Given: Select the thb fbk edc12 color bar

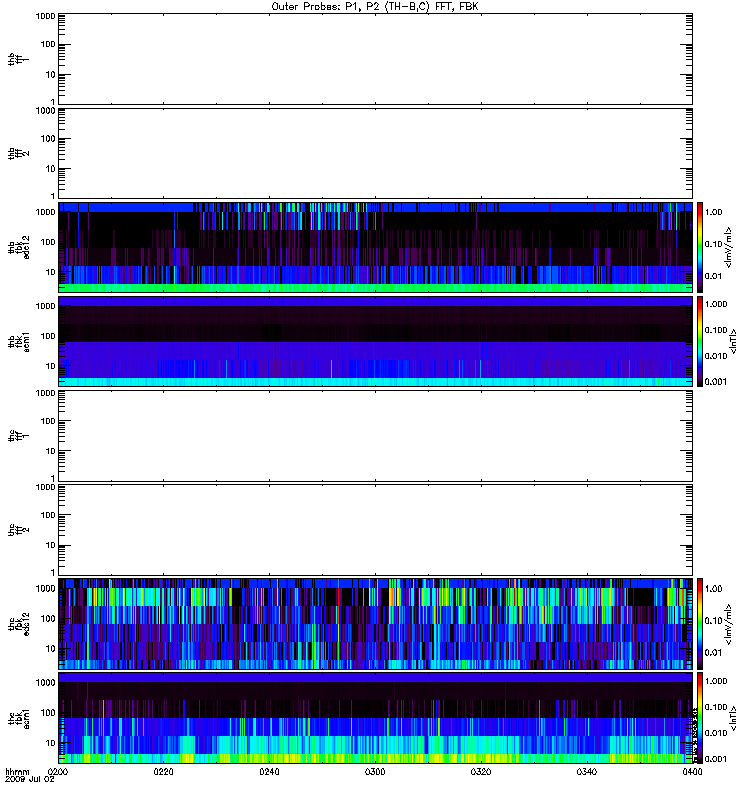Looking at the screenshot, I should pos(700,247).
